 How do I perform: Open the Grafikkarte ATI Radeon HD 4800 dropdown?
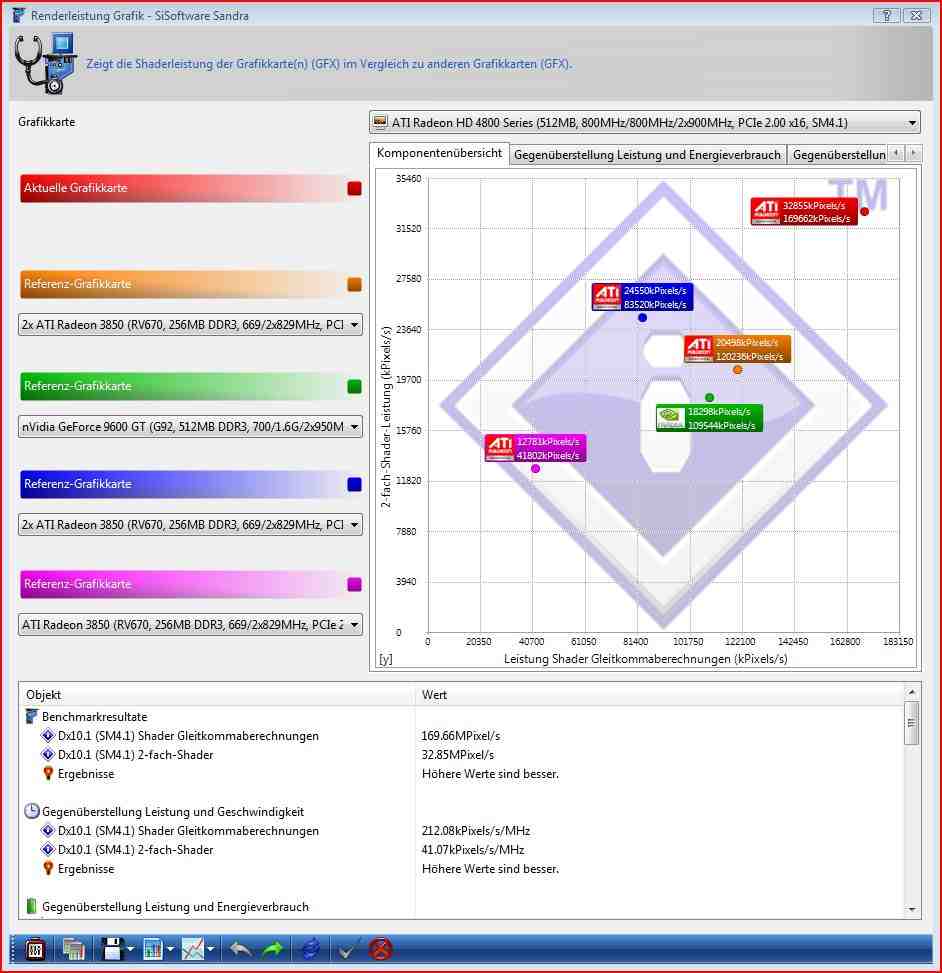point(645,123)
